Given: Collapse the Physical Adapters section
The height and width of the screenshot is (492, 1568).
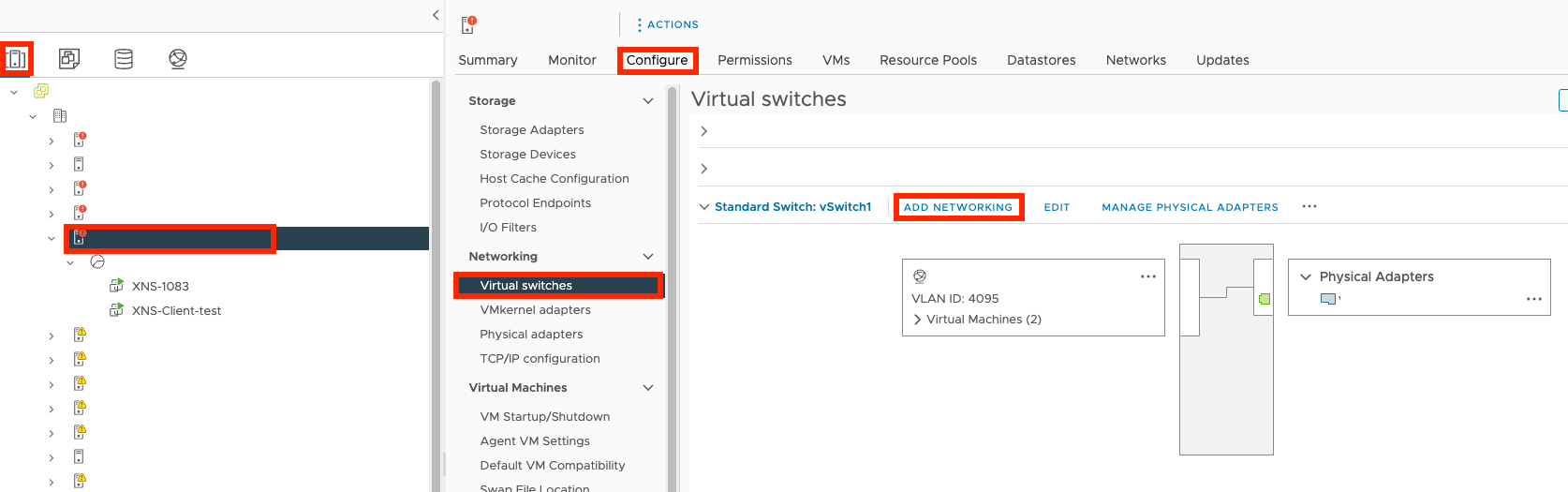Looking at the screenshot, I should [x=1306, y=276].
